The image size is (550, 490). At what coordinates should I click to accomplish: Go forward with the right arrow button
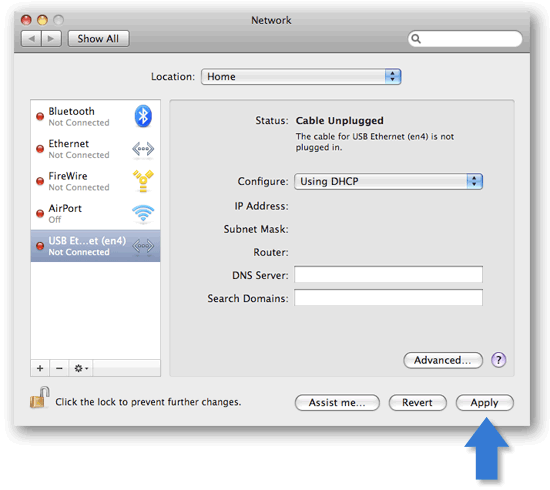tap(51, 39)
